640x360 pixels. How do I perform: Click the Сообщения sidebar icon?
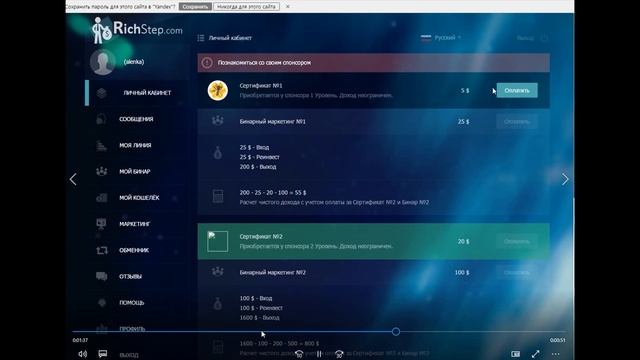tap(101, 119)
